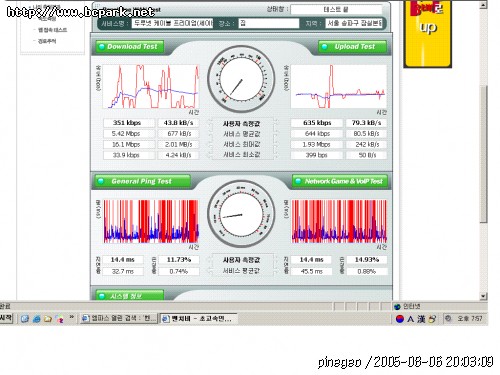Expand quick launch overflow chevron
This screenshot has width=500, height=375.
coord(71,317)
